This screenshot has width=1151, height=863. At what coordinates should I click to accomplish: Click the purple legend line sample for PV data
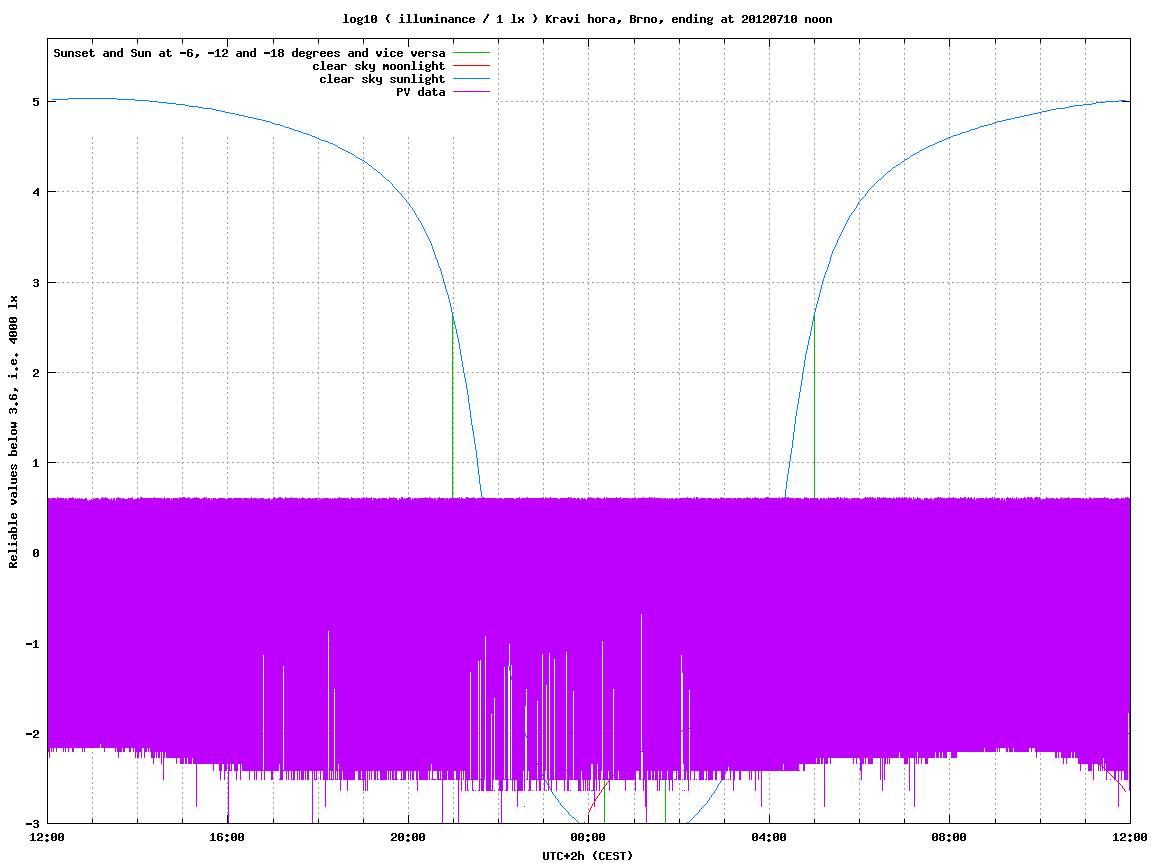pyautogui.click(x=471, y=92)
